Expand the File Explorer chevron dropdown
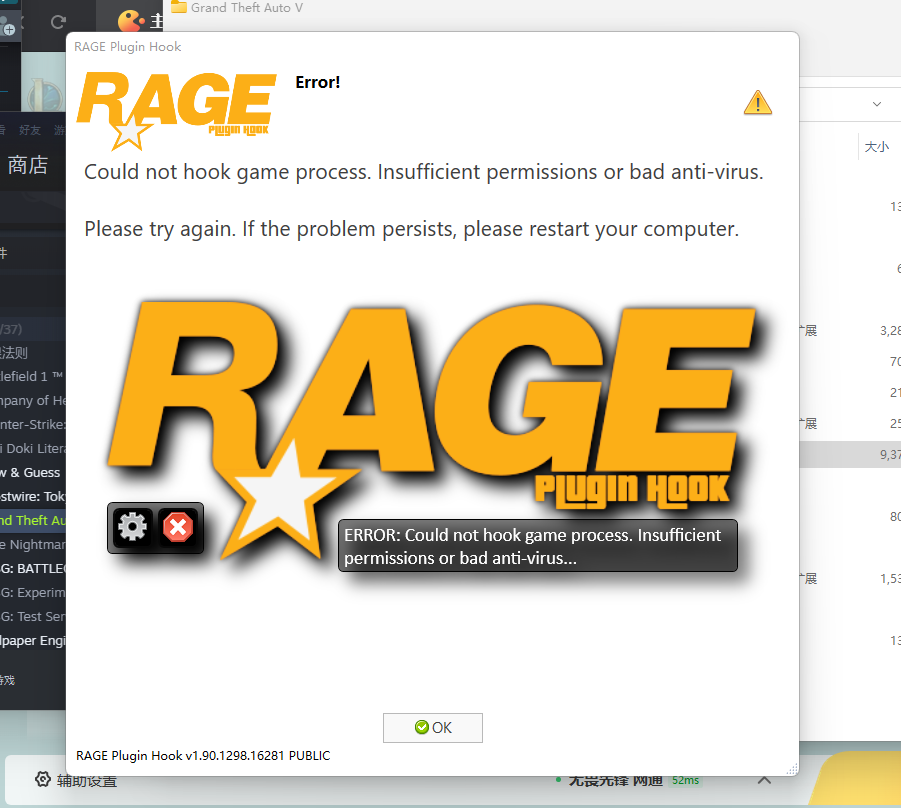This screenshot has height=808, width=901. click(876, 104)
